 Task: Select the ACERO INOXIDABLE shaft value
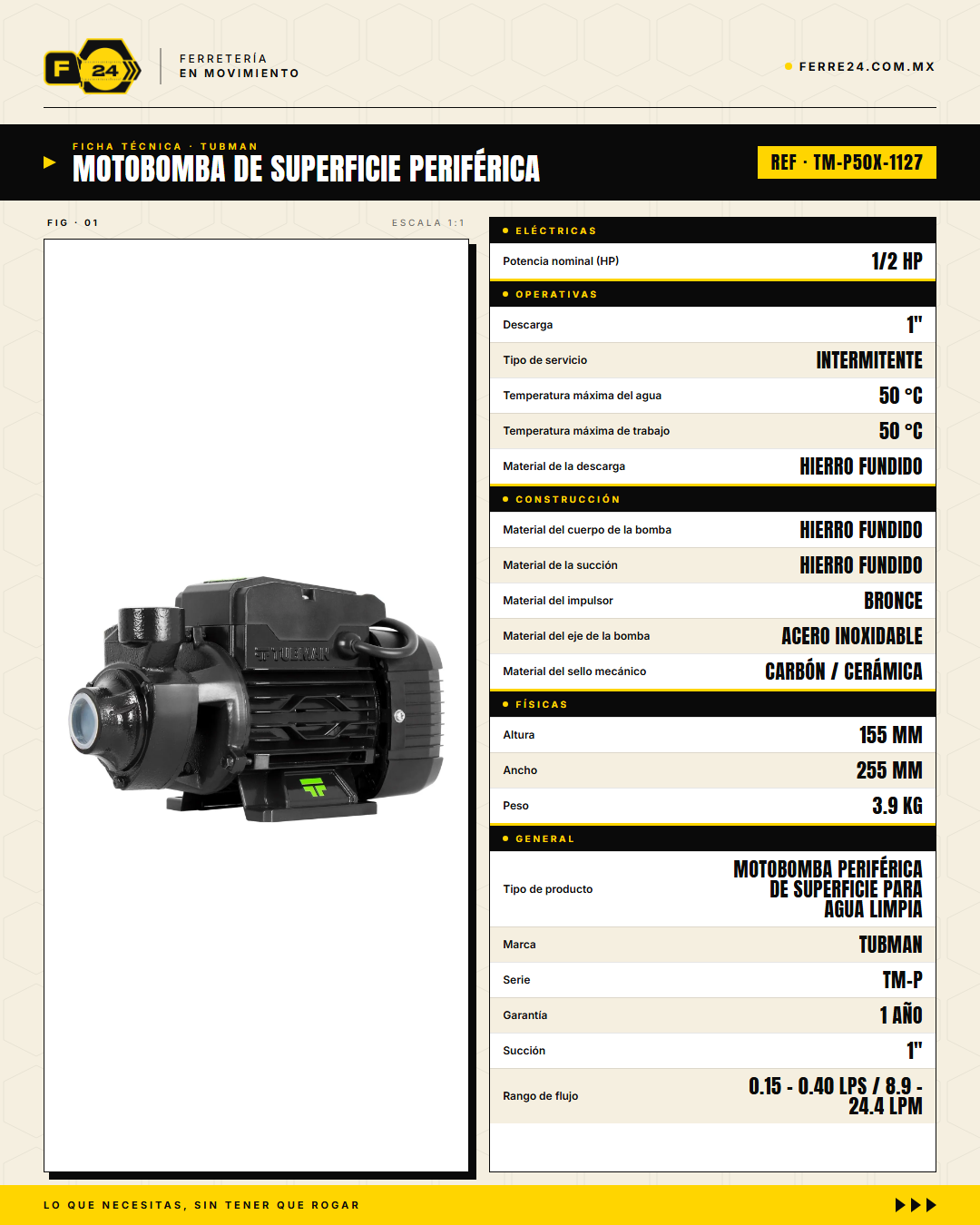852,636
